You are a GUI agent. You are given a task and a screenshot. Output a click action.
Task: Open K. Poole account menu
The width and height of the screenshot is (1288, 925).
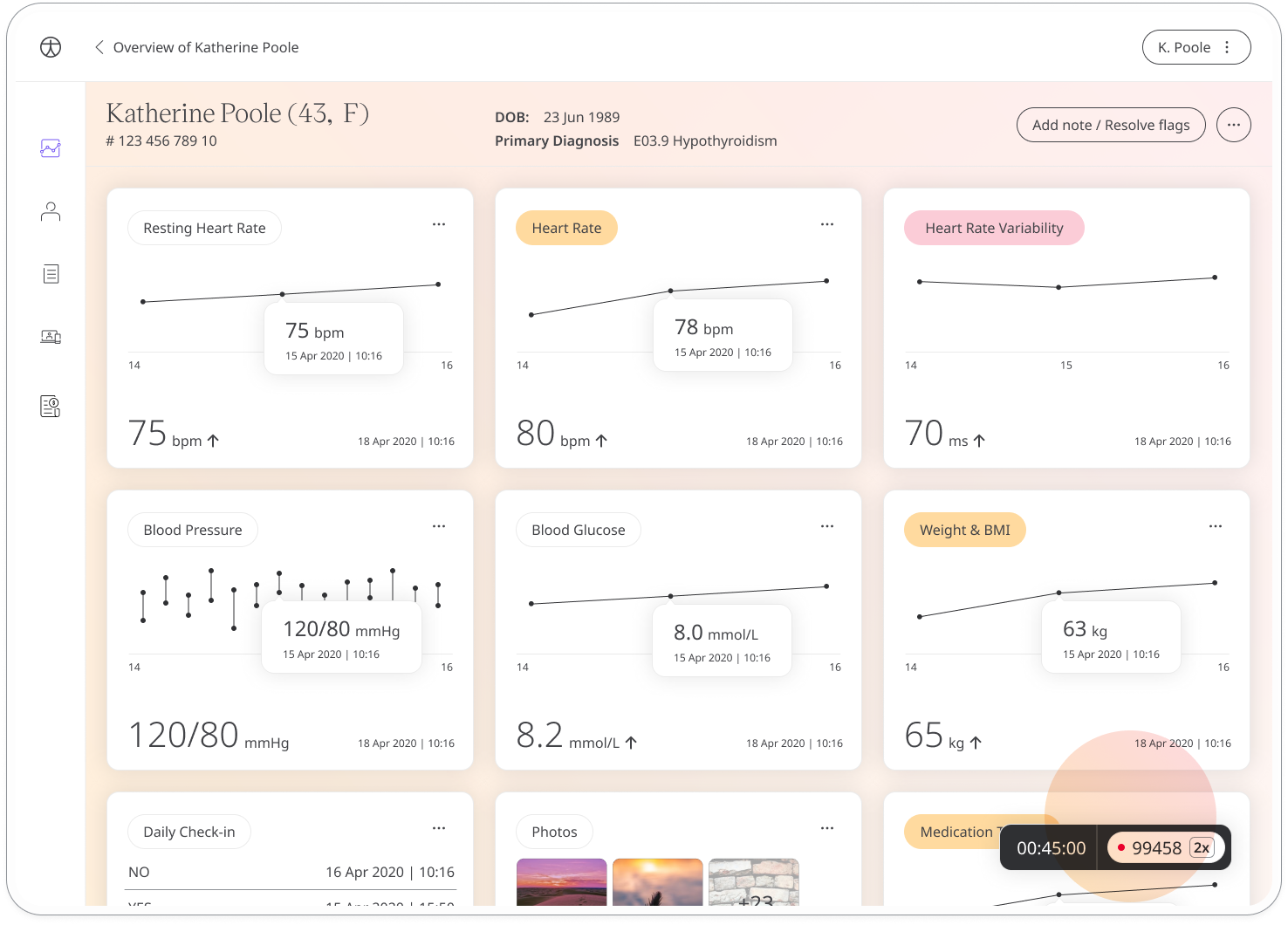1196,47
